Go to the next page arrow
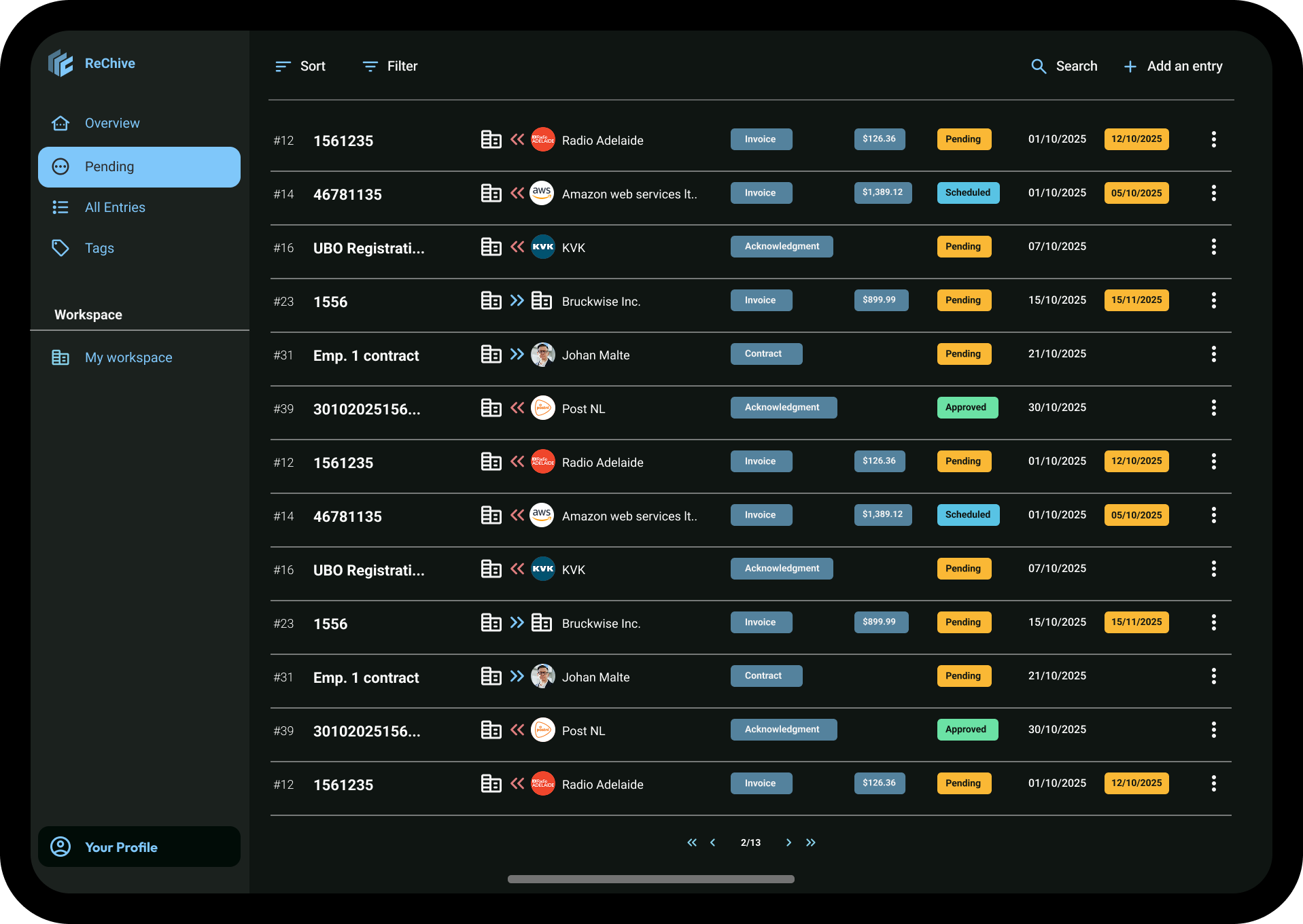 [x=788, y=842]
